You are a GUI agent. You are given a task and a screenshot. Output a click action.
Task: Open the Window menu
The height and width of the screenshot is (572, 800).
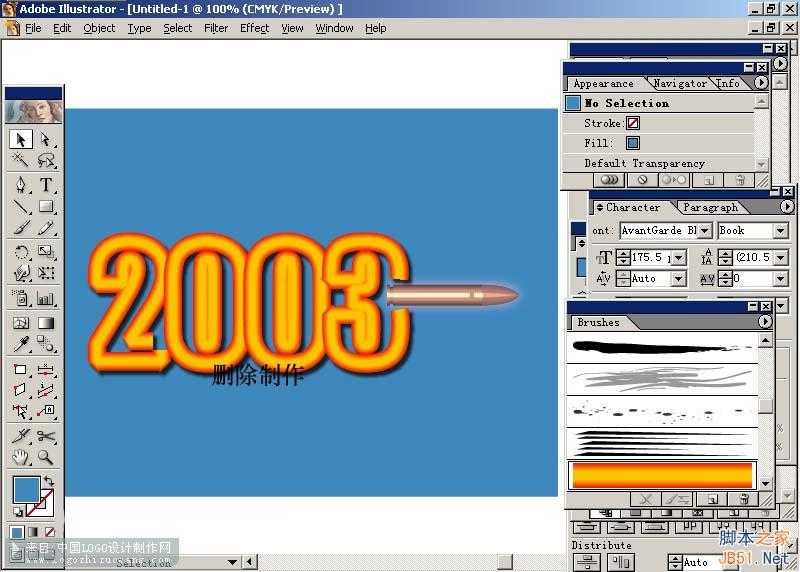click(334, 29)
